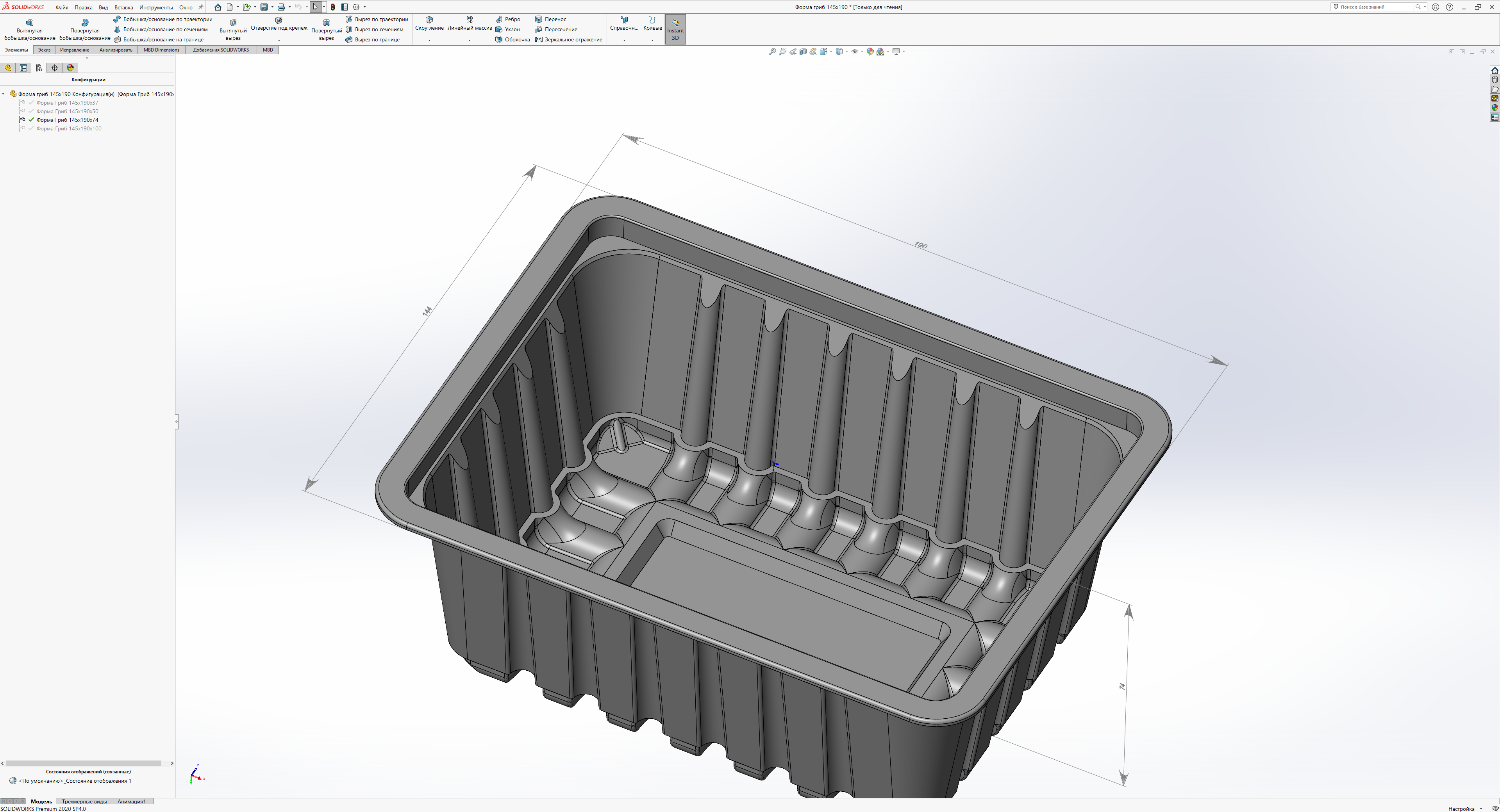Click the Open file icon
Image resolution: width=1500 pixels, height=812 pixels.
click(x=246, y=7)
